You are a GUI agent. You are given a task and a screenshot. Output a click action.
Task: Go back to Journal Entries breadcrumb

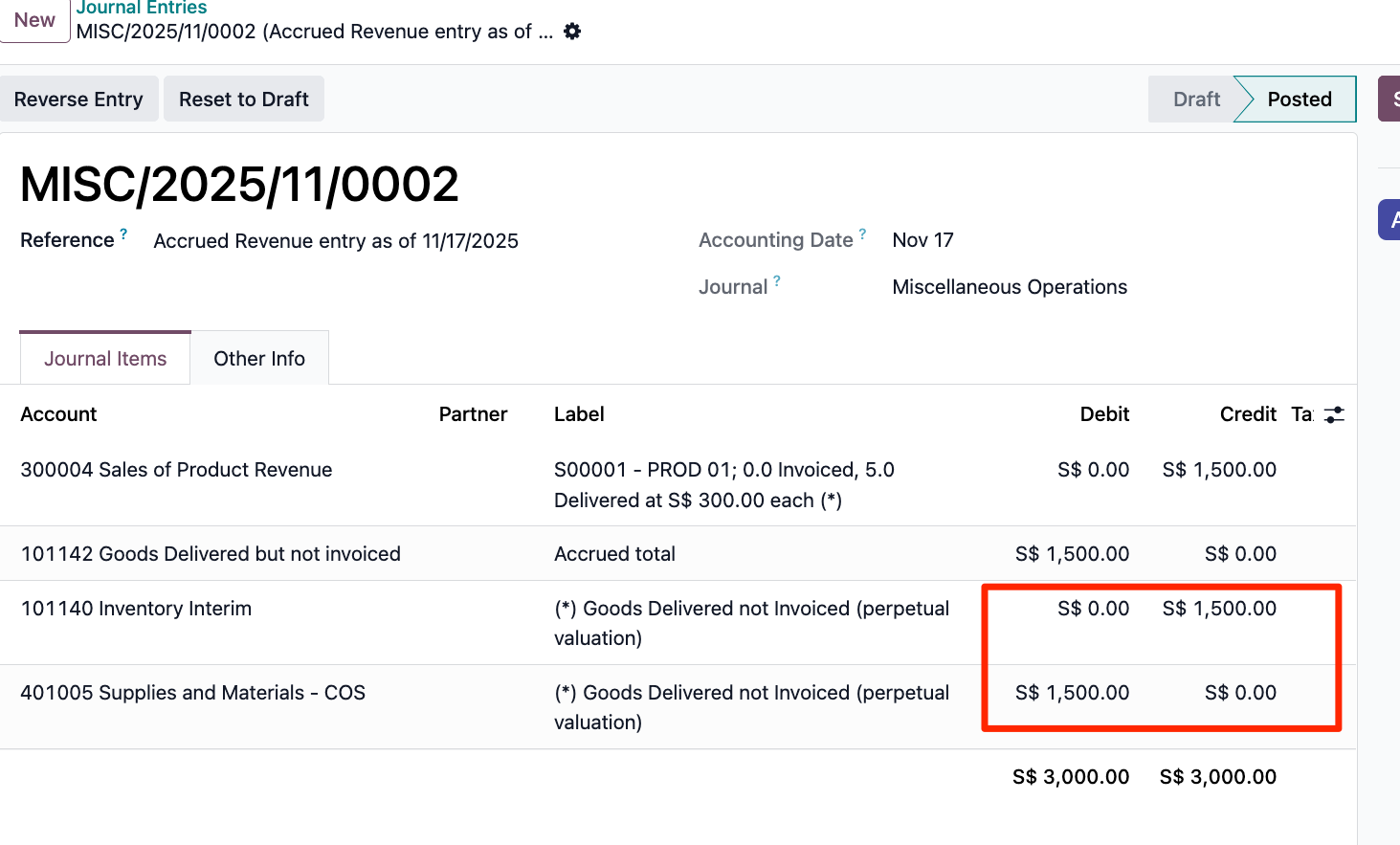(x=142, y=8)
